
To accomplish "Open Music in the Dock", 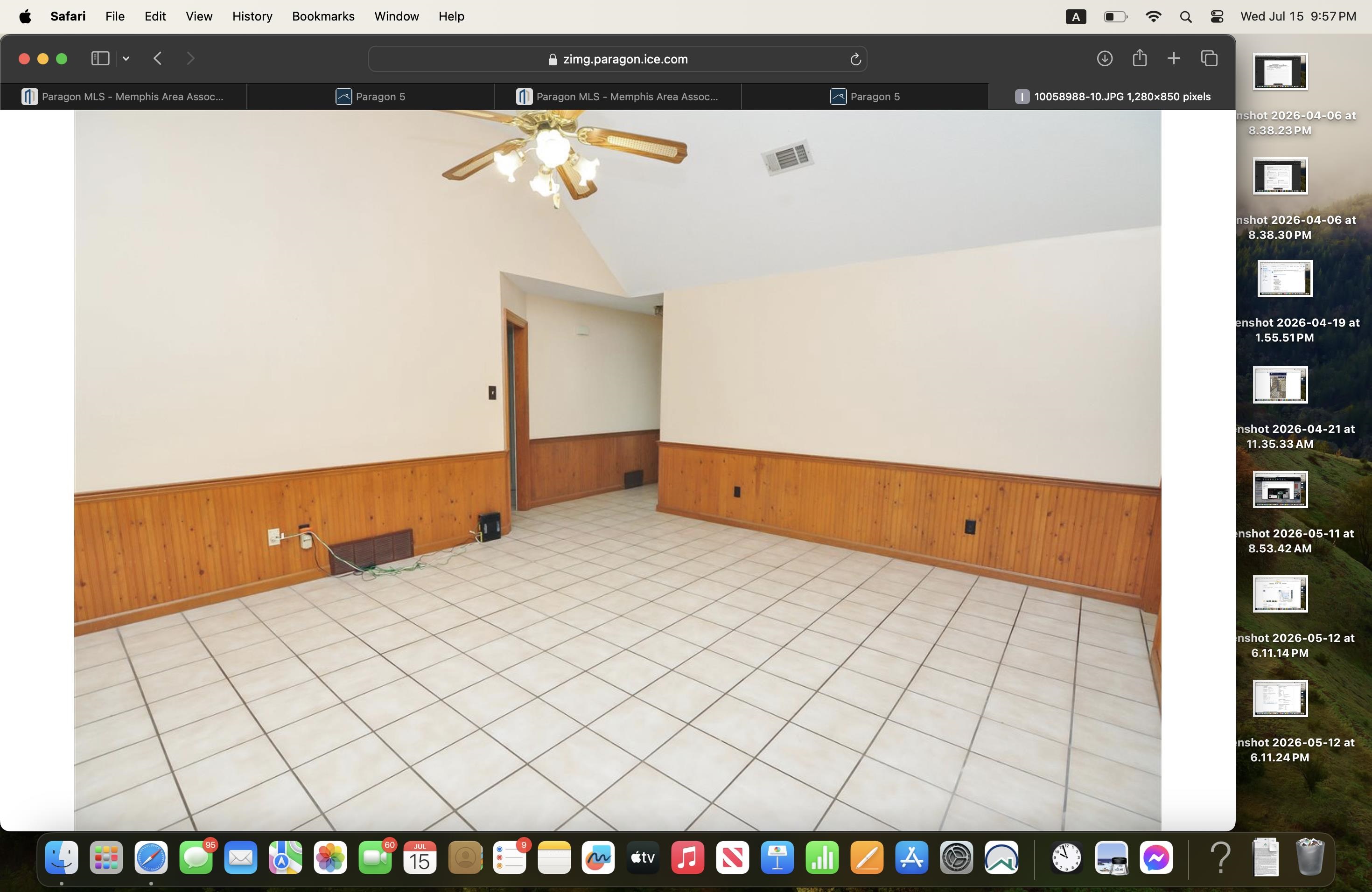I will coord(688,858).
